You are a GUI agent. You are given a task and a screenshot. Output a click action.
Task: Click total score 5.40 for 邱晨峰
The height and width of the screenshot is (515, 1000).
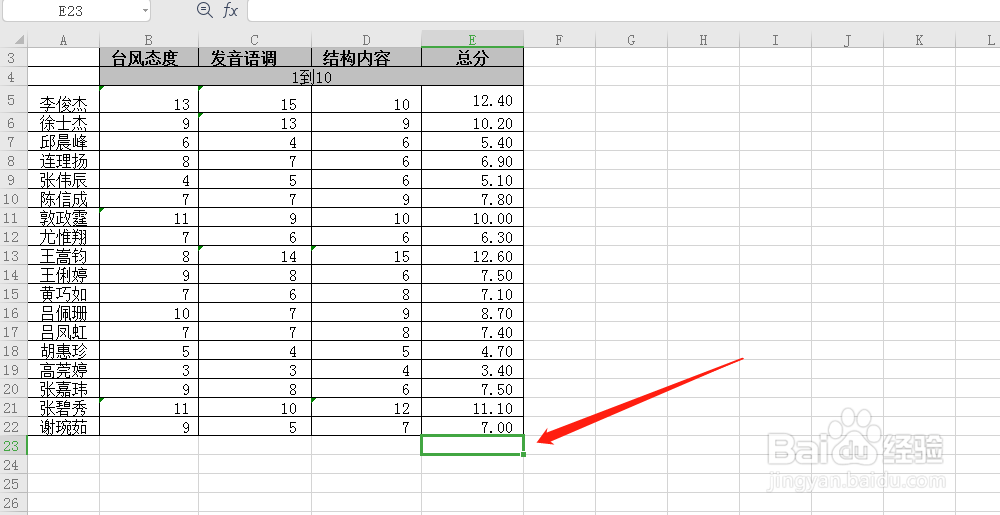[473, 141]
